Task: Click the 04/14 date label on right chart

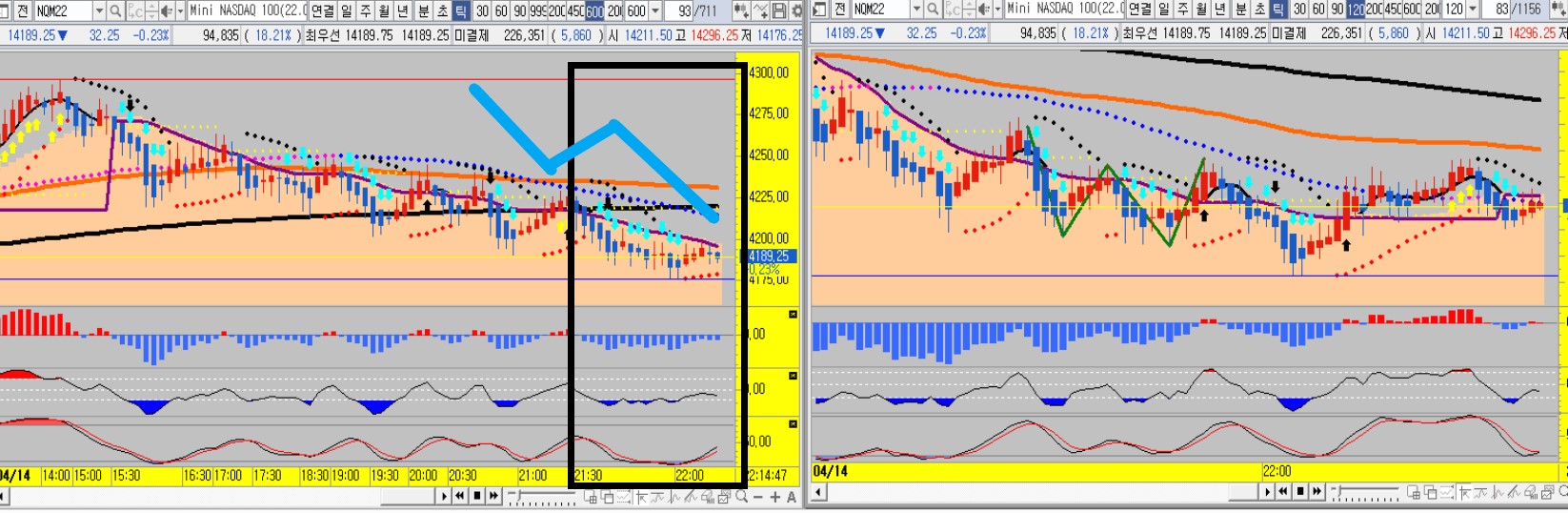Action: click(830, 471)
